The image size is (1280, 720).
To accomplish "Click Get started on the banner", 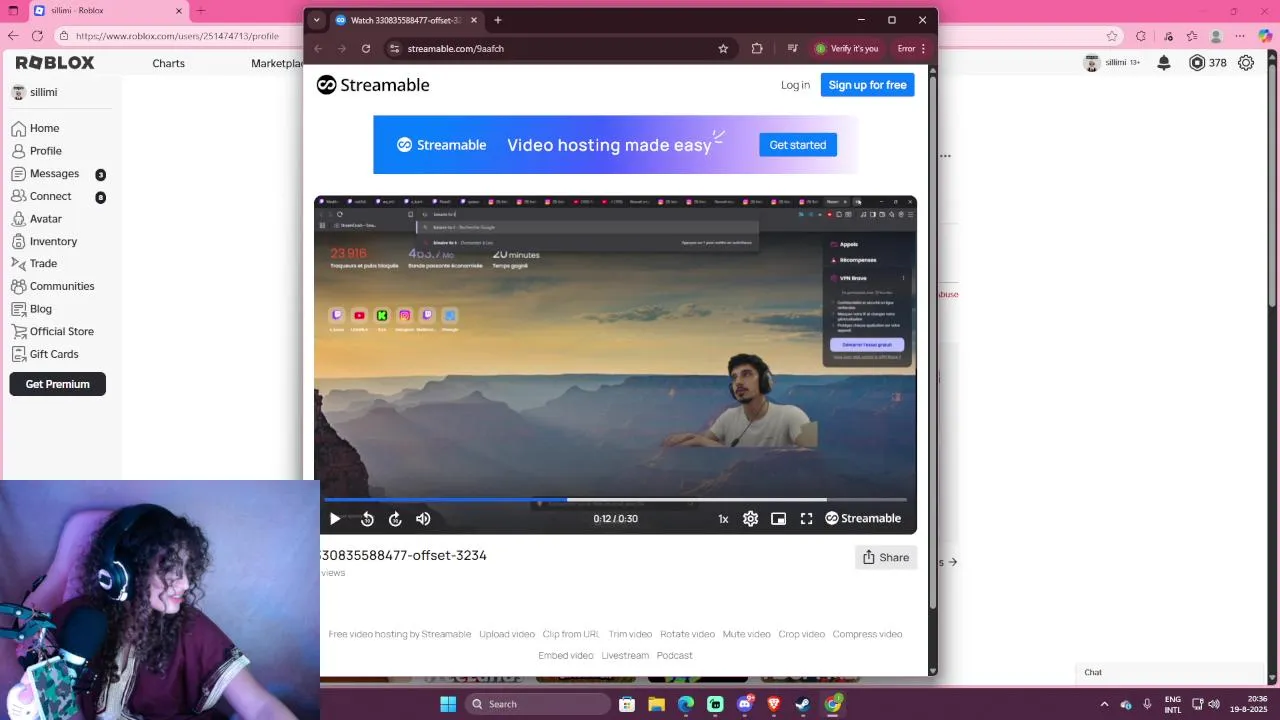I will (x=798, y=145).
